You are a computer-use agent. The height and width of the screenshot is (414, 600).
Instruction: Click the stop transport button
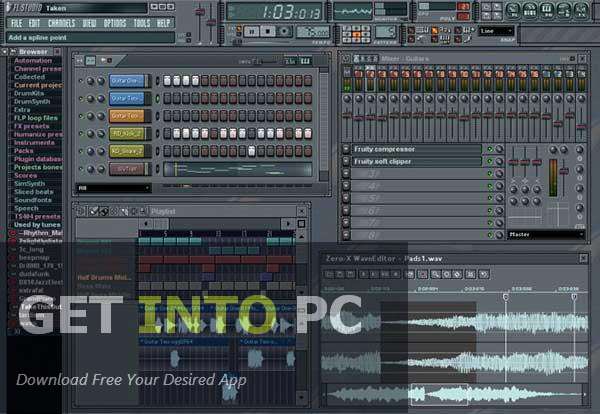point(268,31)
